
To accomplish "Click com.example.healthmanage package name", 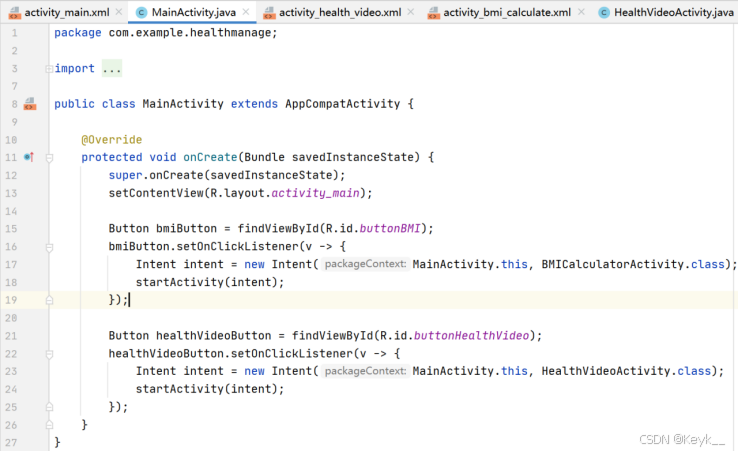I will click(x=190, y=33).
